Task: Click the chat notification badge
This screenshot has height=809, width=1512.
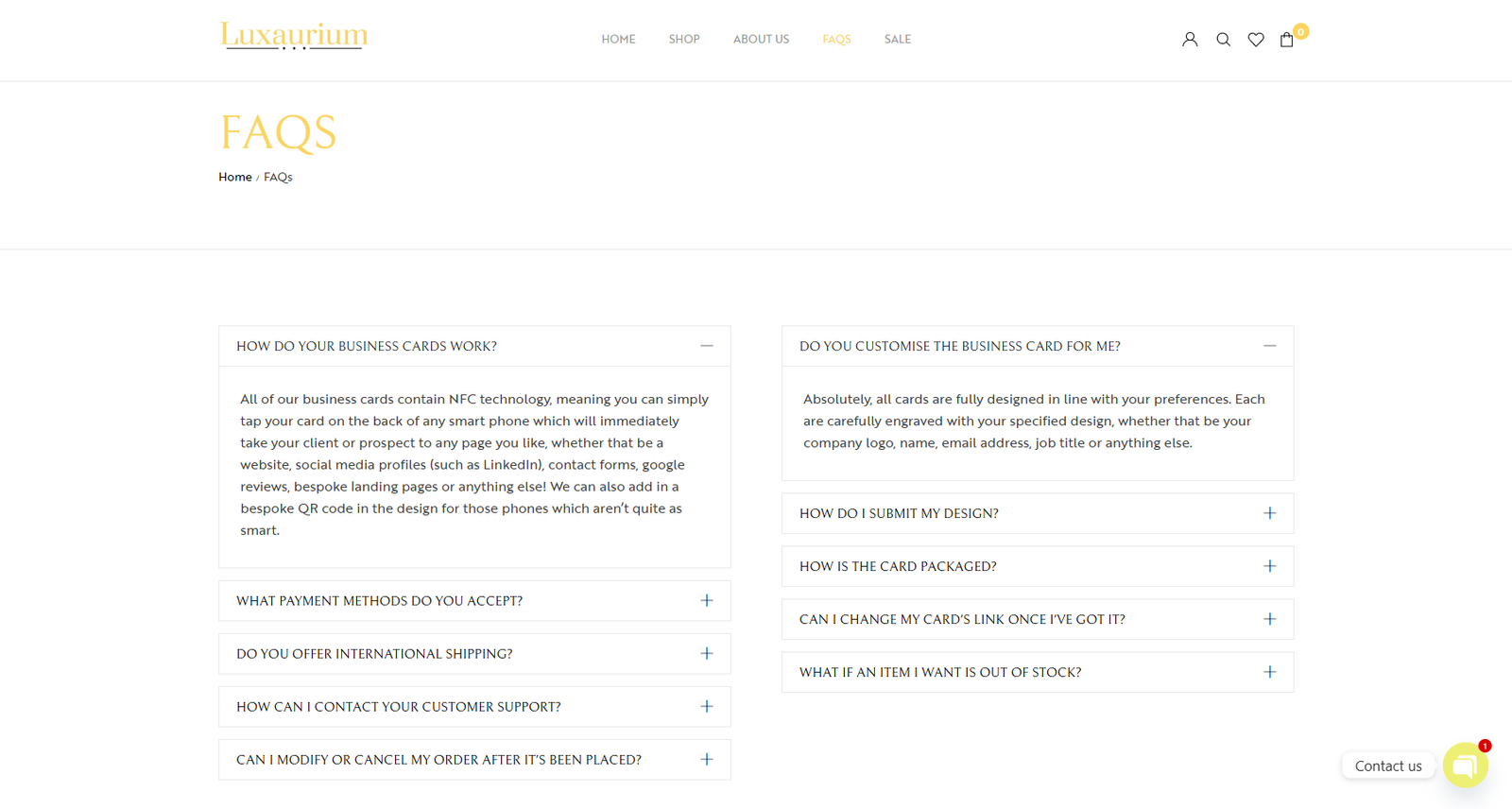Action: [x=1485, y=746]
